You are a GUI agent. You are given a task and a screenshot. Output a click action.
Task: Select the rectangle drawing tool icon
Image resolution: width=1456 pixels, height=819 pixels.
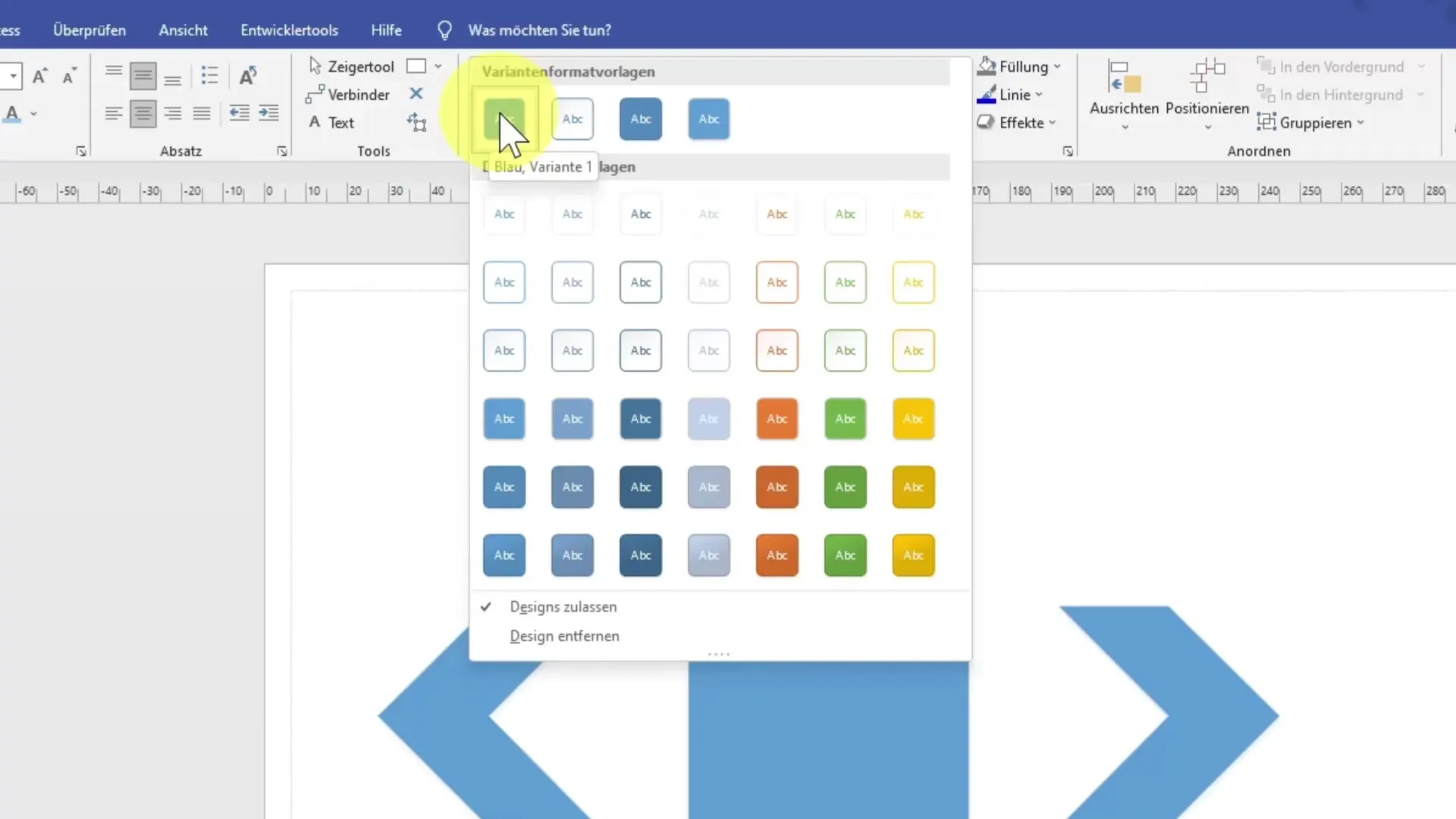[x=416, y=67]
